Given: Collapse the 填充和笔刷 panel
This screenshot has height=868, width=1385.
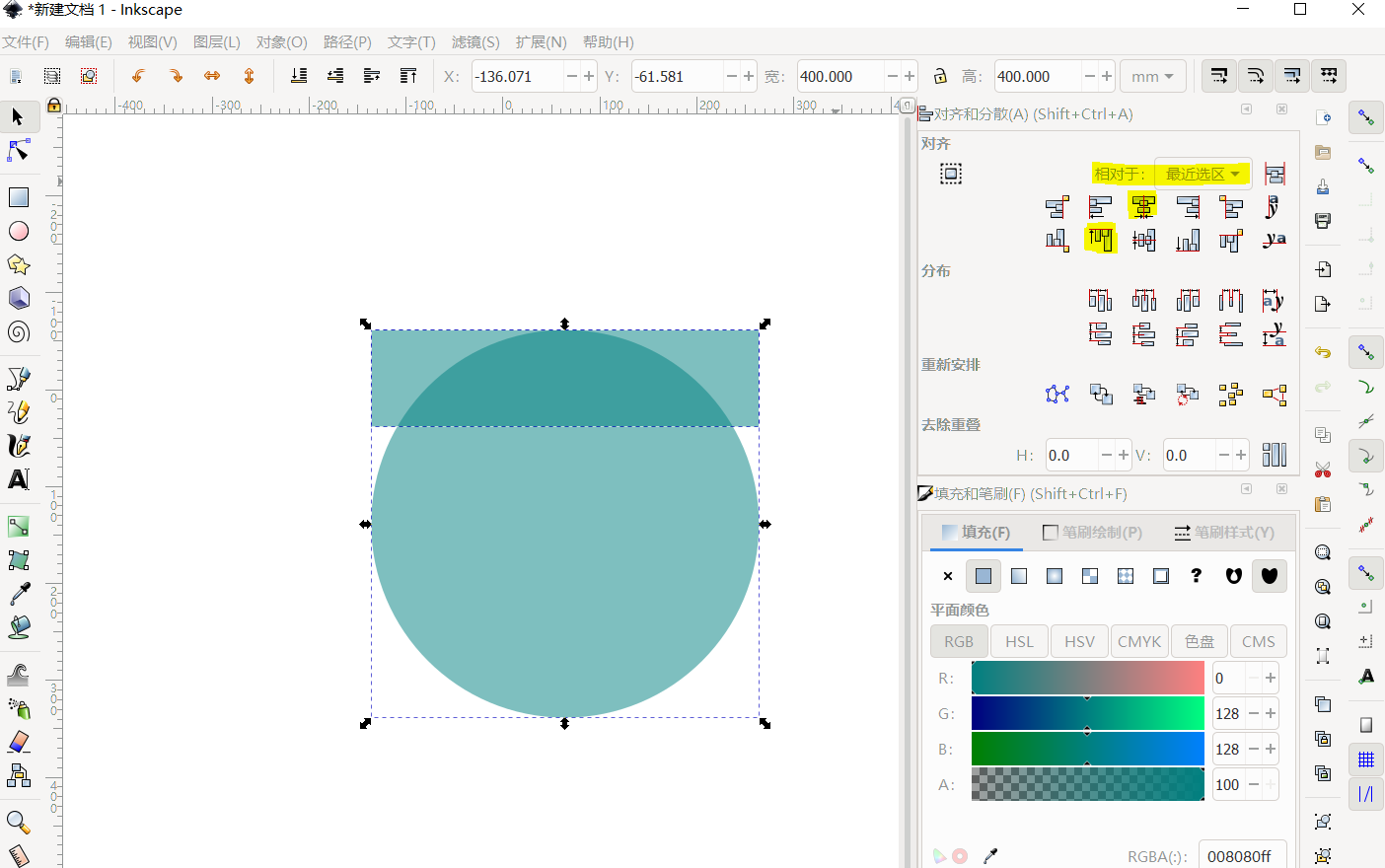Looking at the screenshot, I should [1245, 488].
